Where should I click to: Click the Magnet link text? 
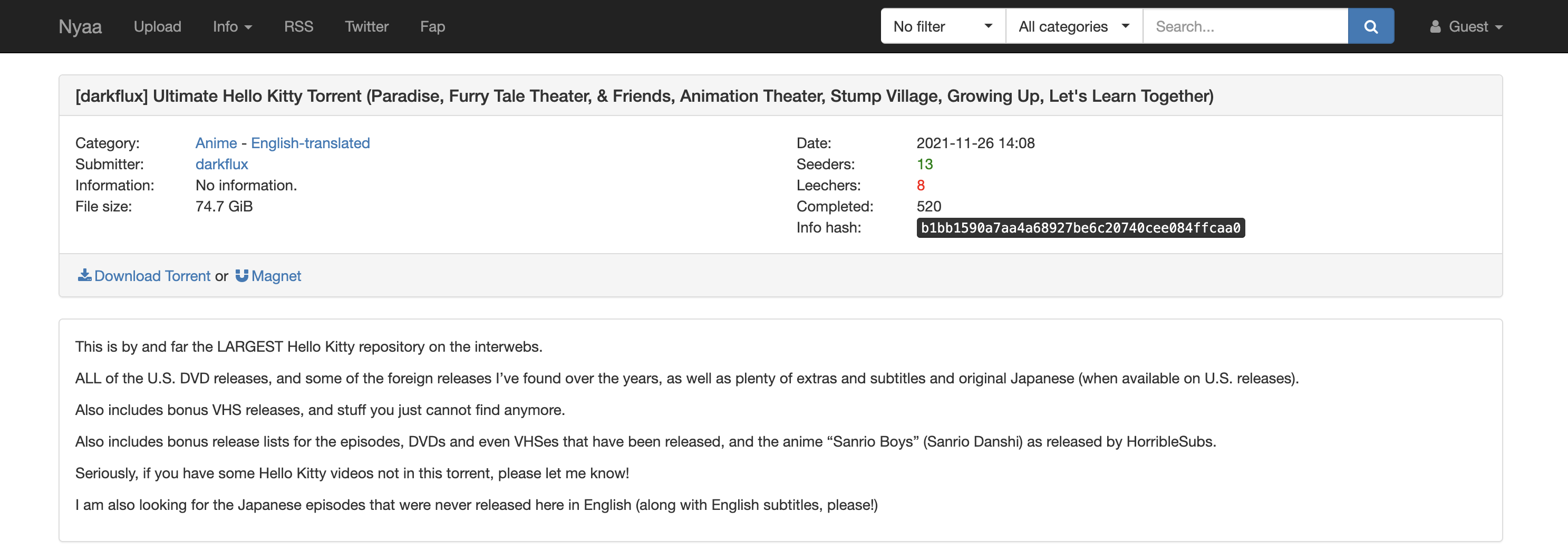(276, 276)
